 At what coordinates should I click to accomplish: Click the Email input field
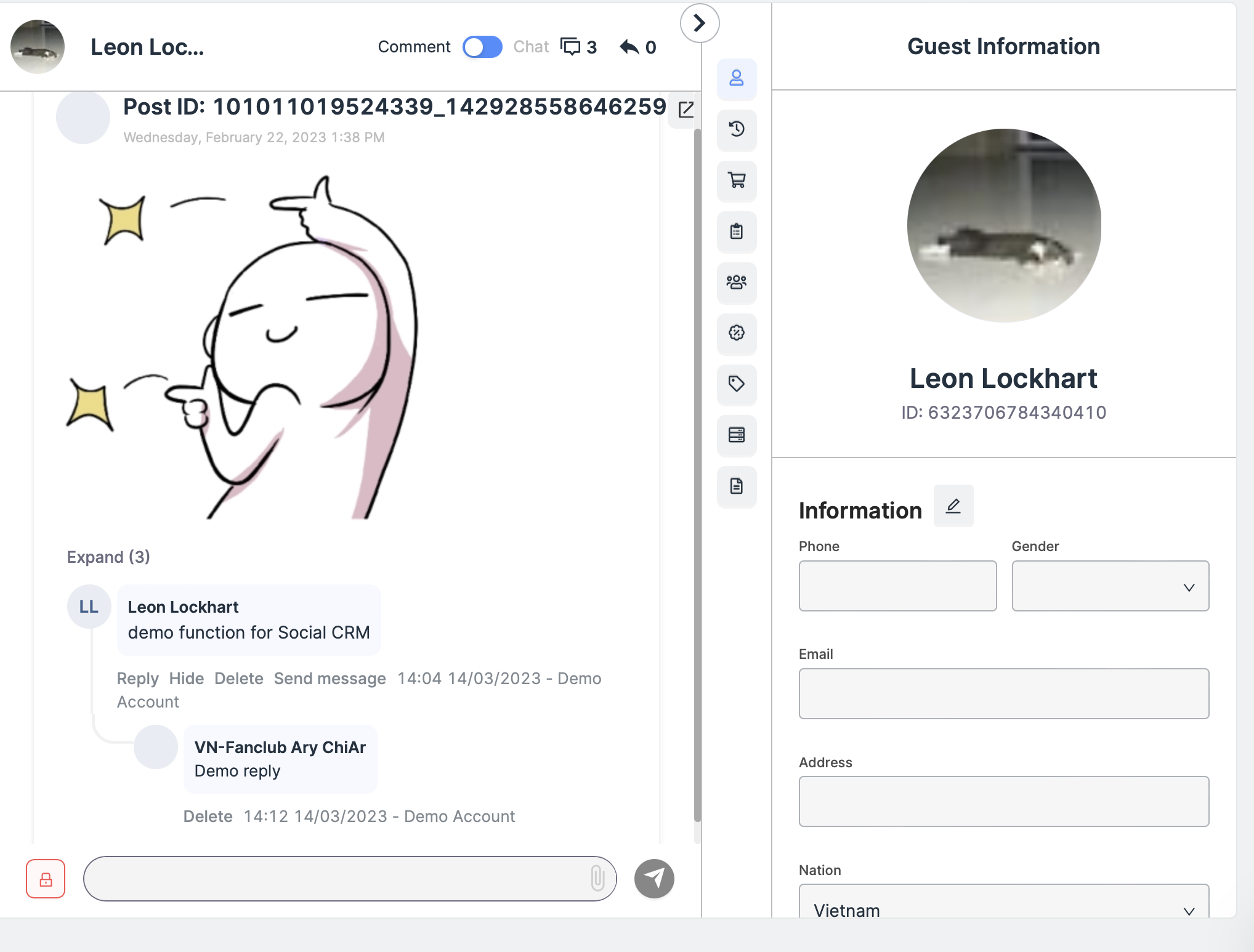(1003, 694)
